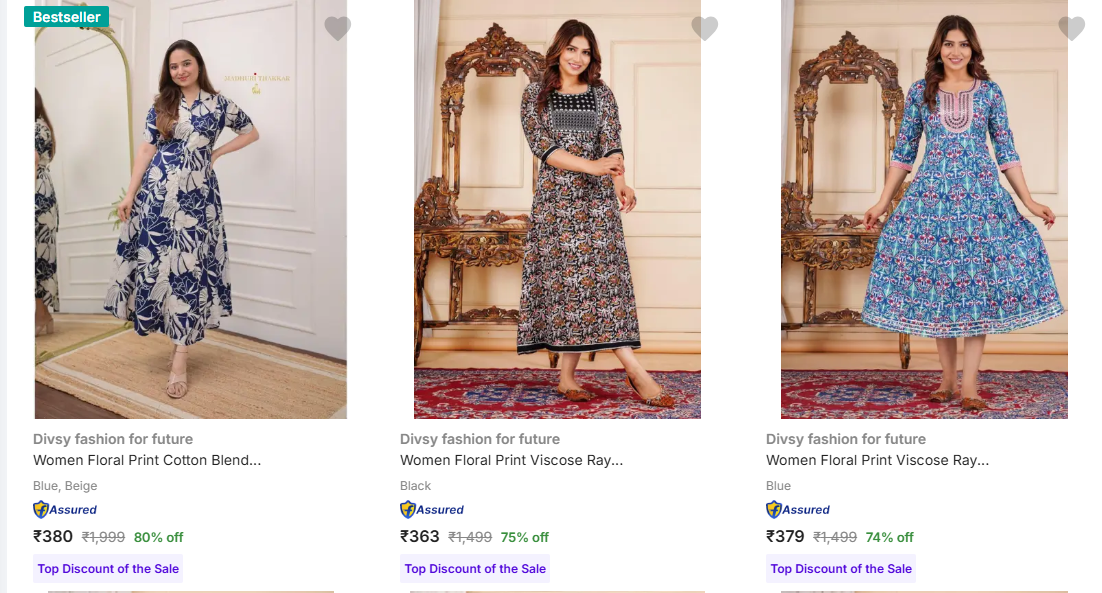Open the blue Anarkali kurta image

[924, 220]
